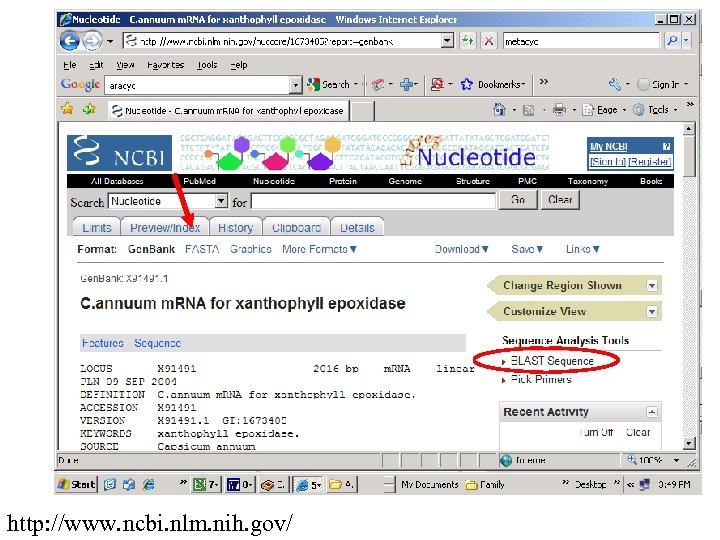720x540 pixels.
Task: Open the Favorites menu
Action: (165, 65)
